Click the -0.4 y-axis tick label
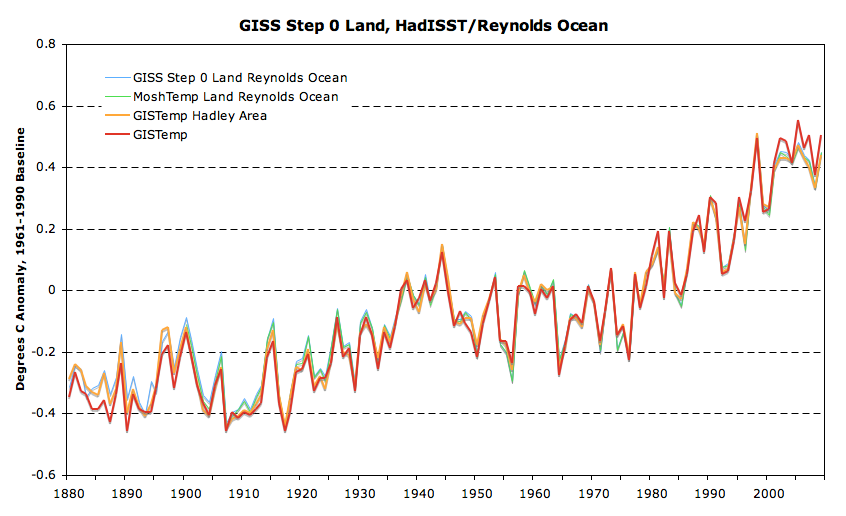 click(44, 414)
